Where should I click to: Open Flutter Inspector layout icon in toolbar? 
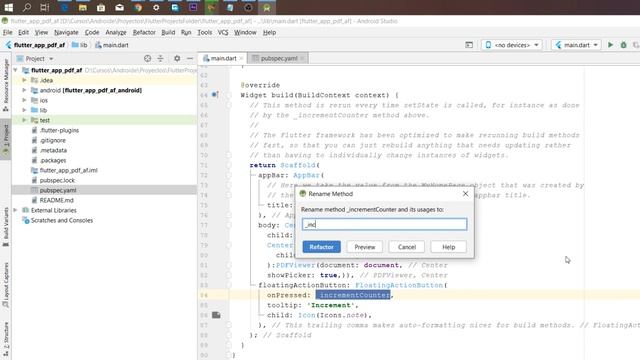[469, 45]
